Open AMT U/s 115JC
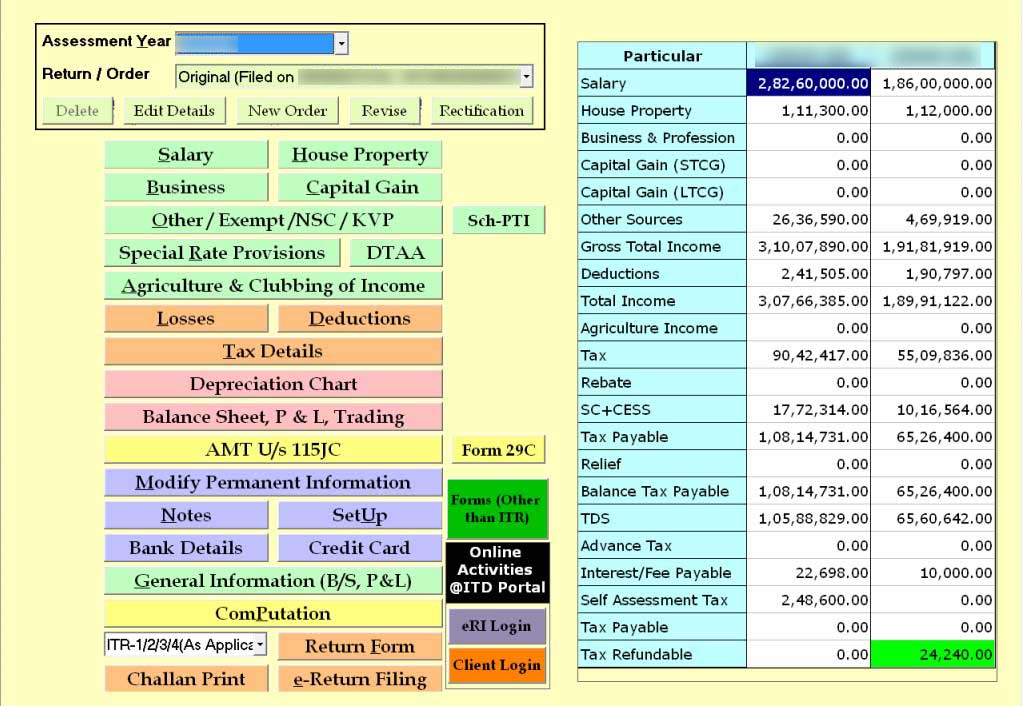The image size is (1023, 706). 273,450
